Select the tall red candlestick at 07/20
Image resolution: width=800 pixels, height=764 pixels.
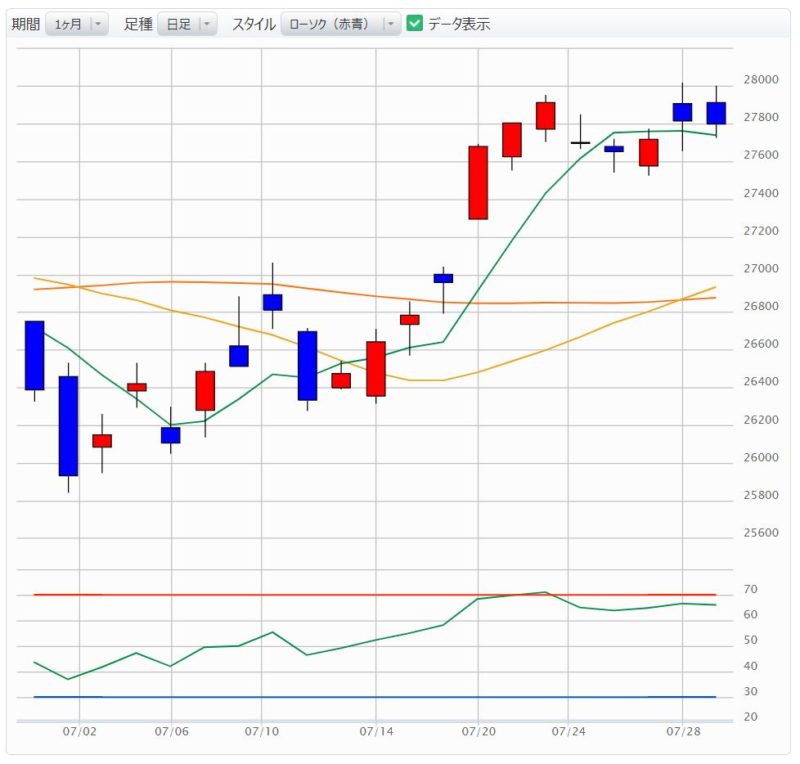point(478,183)
